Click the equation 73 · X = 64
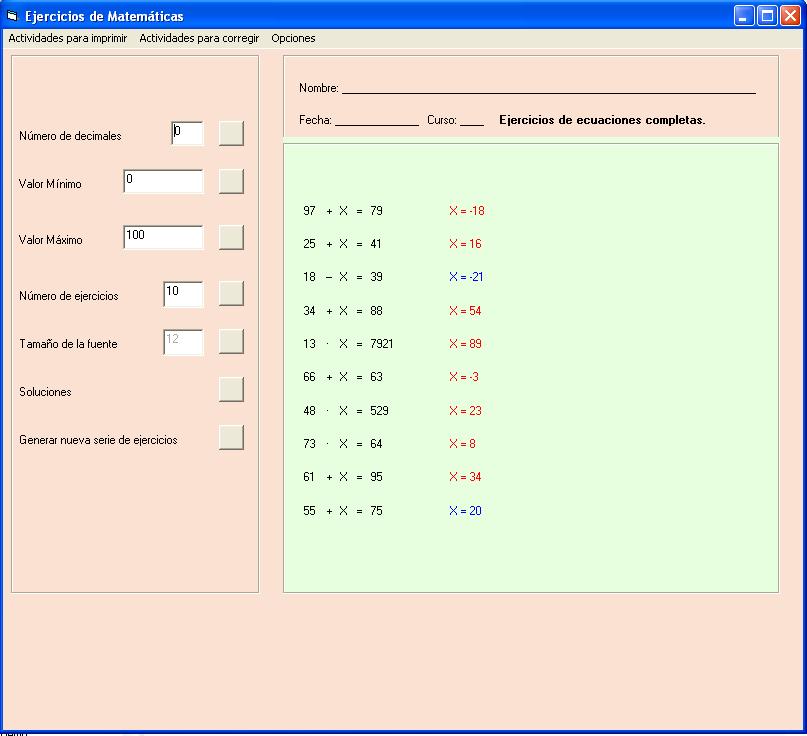 tap(343, 444)
